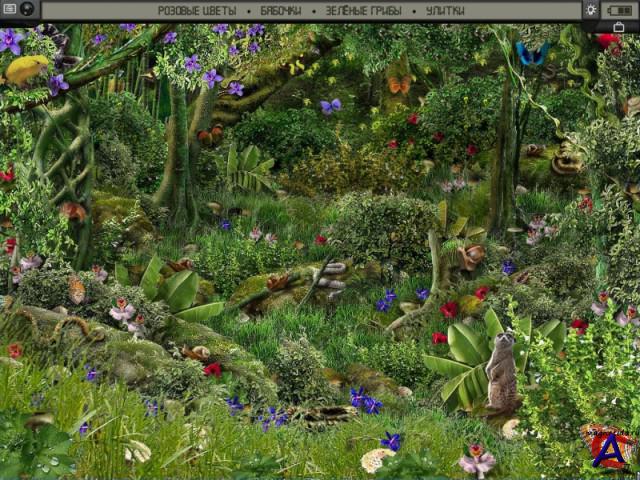Choose the 'Зелёные грибы' task label
Image resolution: width=640 pixels, height=480 pixels.
364,10
